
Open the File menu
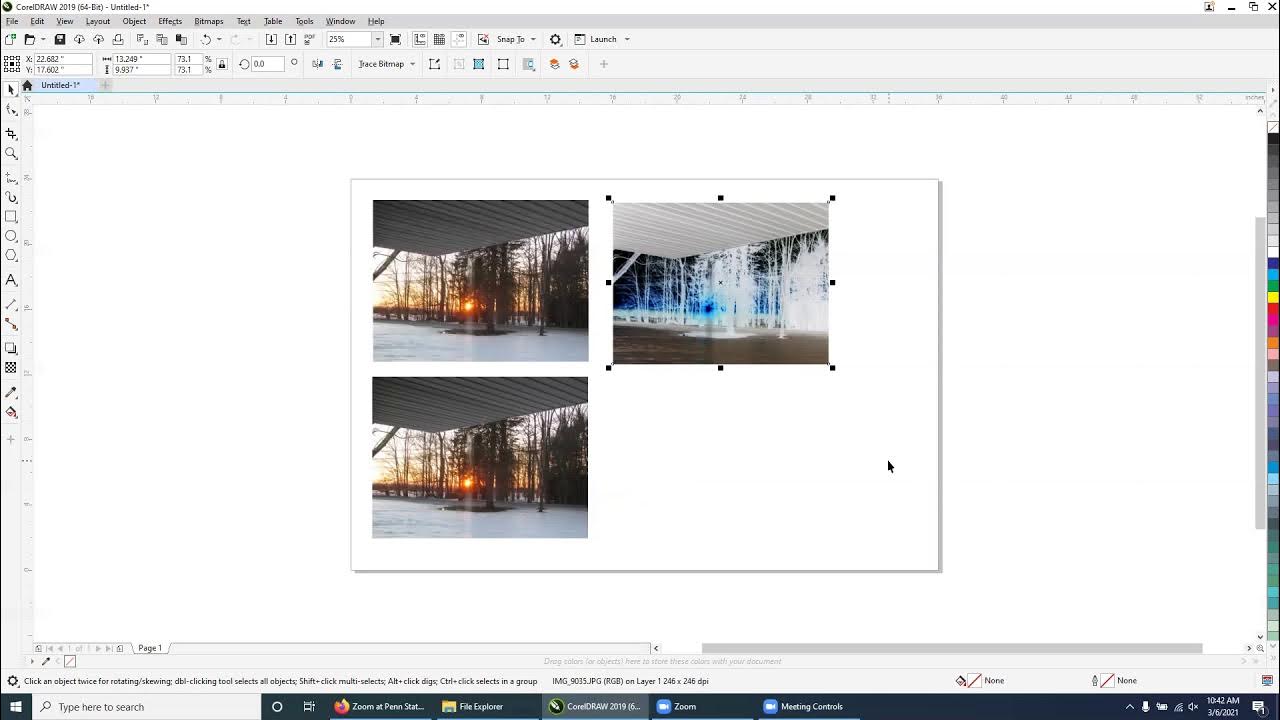pos(12,21)
